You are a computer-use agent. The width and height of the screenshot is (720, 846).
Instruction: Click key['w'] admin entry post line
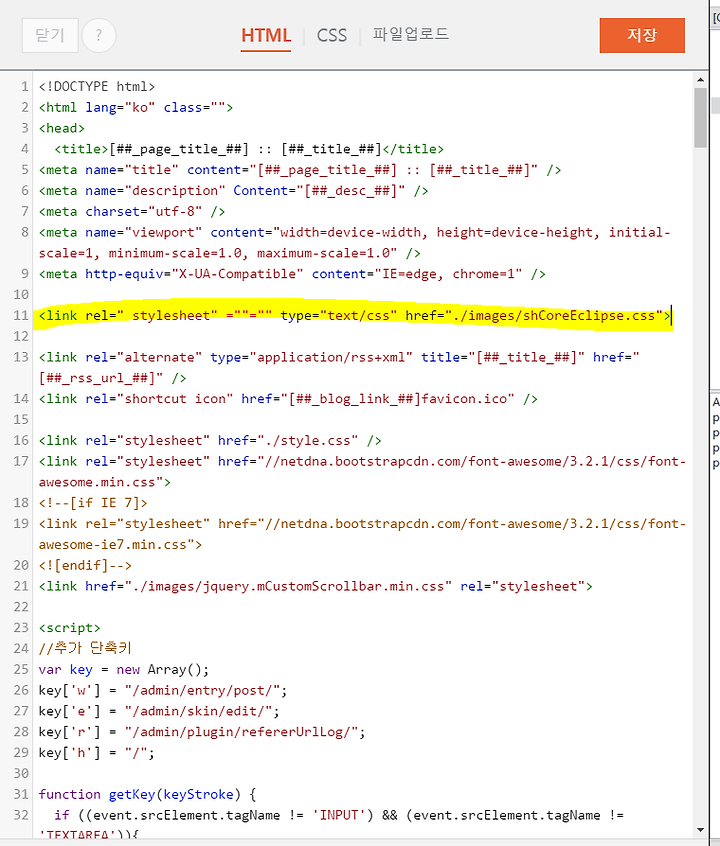(x=163, y=691)
